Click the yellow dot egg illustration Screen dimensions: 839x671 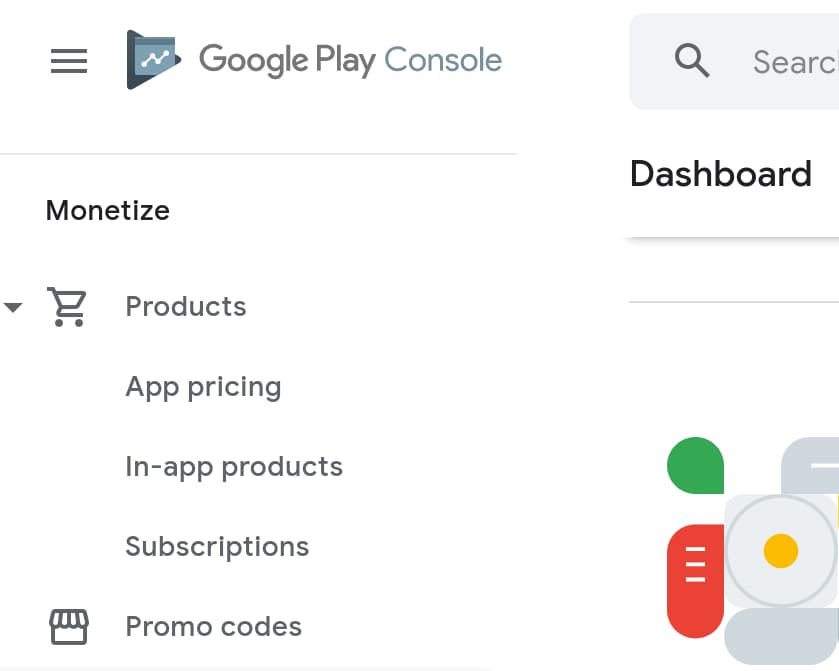pyautogui.click(x=779, y=551)
